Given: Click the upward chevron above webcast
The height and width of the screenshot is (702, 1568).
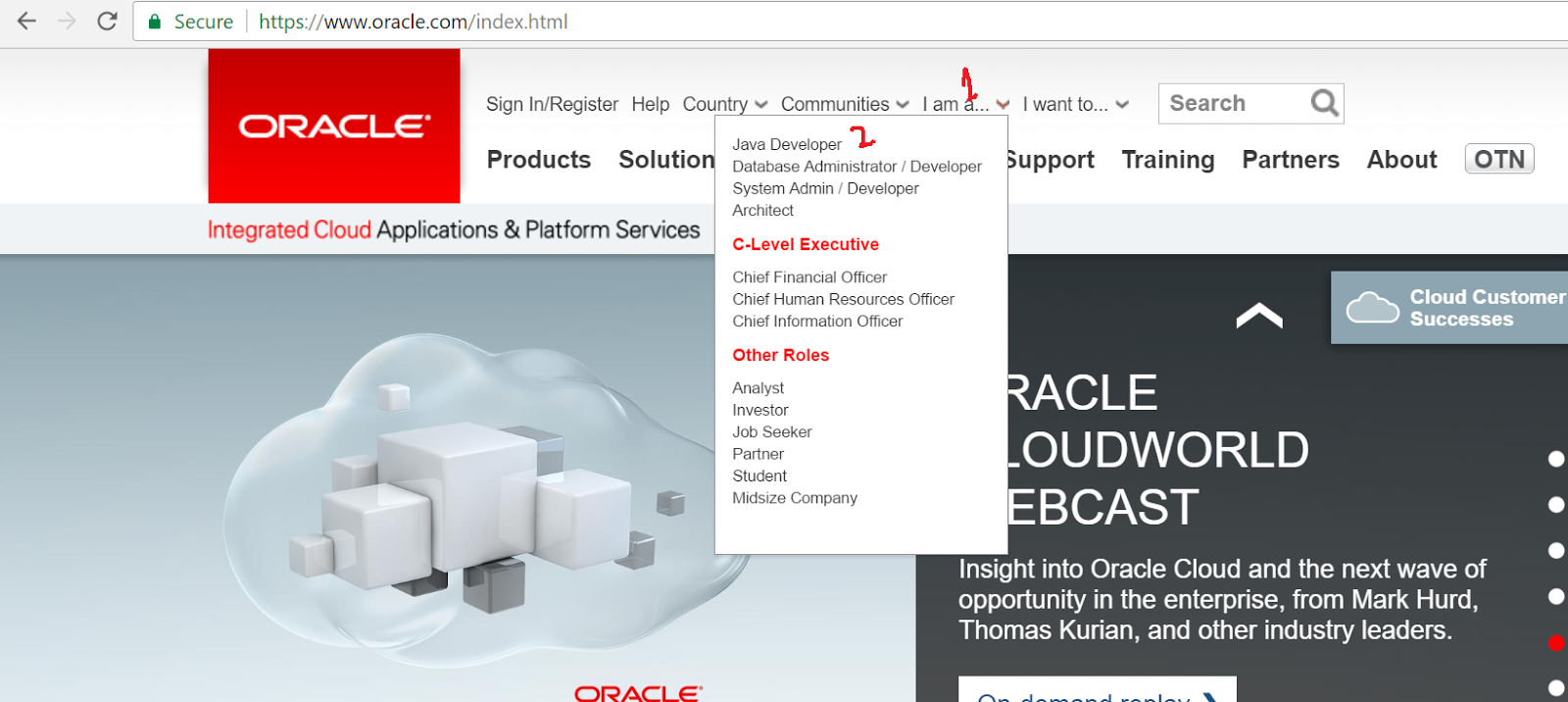Looking at the screenshot, I should (x=1259, y=316).
